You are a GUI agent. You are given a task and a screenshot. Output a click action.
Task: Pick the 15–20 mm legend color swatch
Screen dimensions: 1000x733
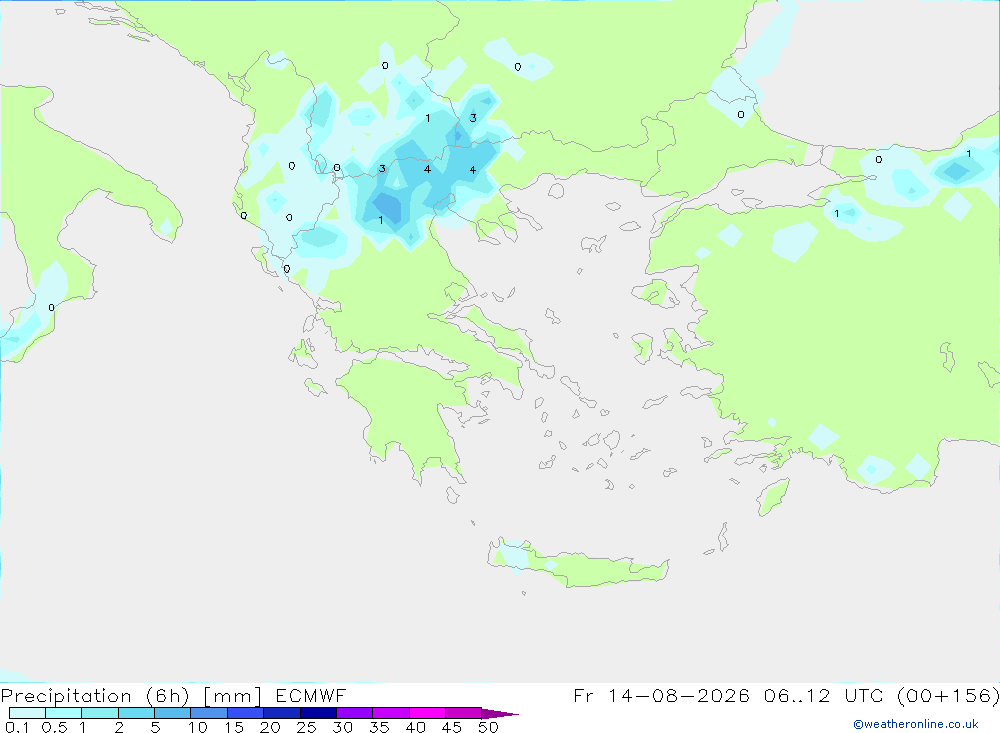click(x=245, y=713)
